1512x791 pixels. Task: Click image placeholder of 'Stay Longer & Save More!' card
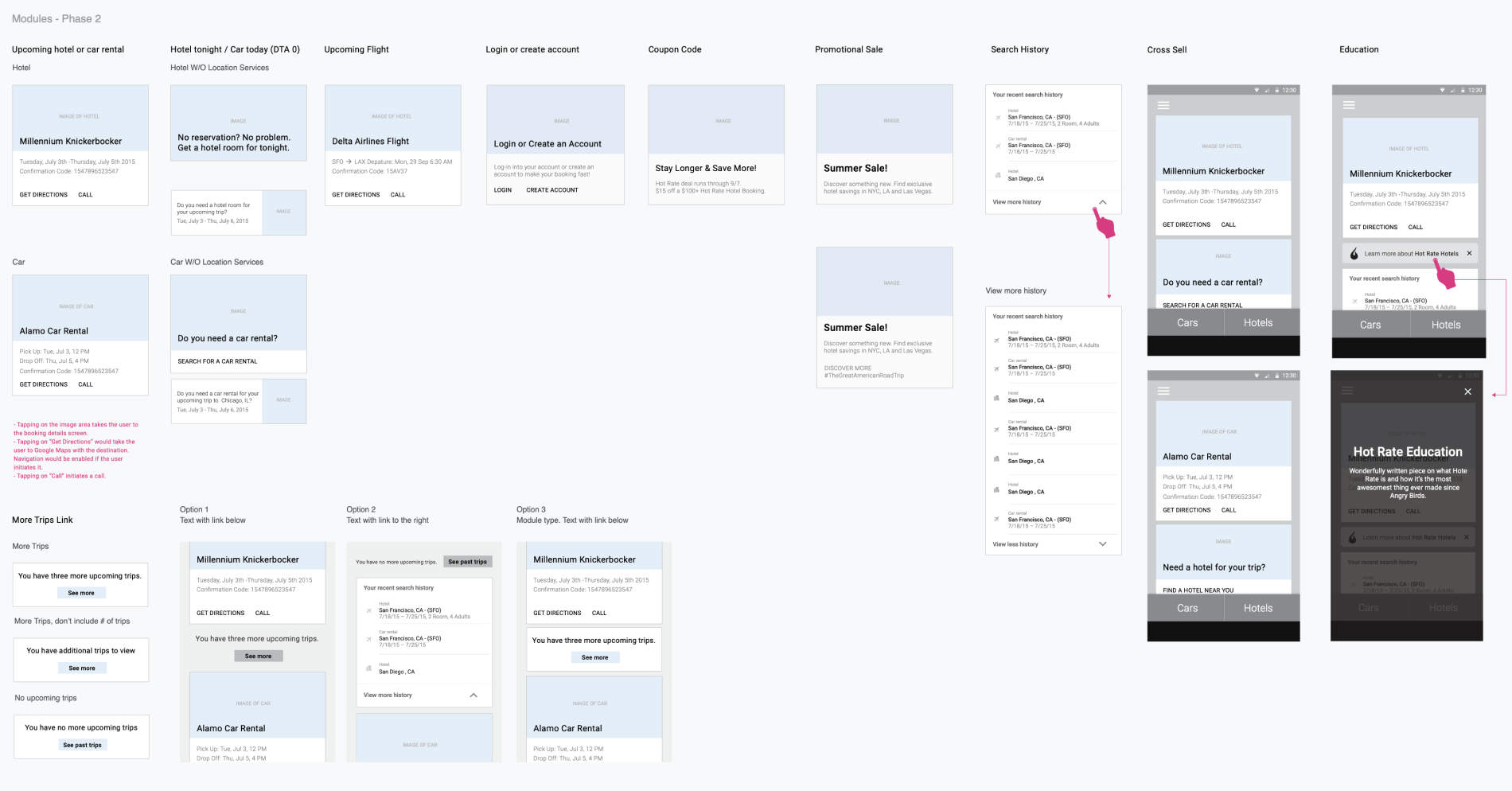[716, 120]
